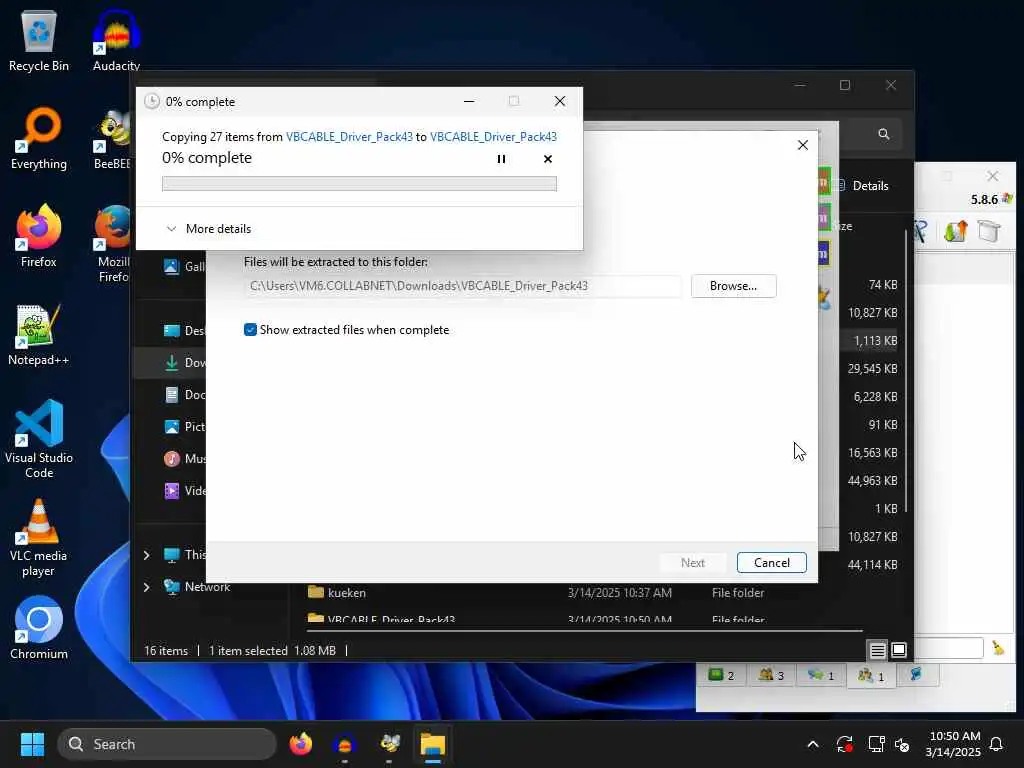Open the Everything desktop icon

(39, 139)
